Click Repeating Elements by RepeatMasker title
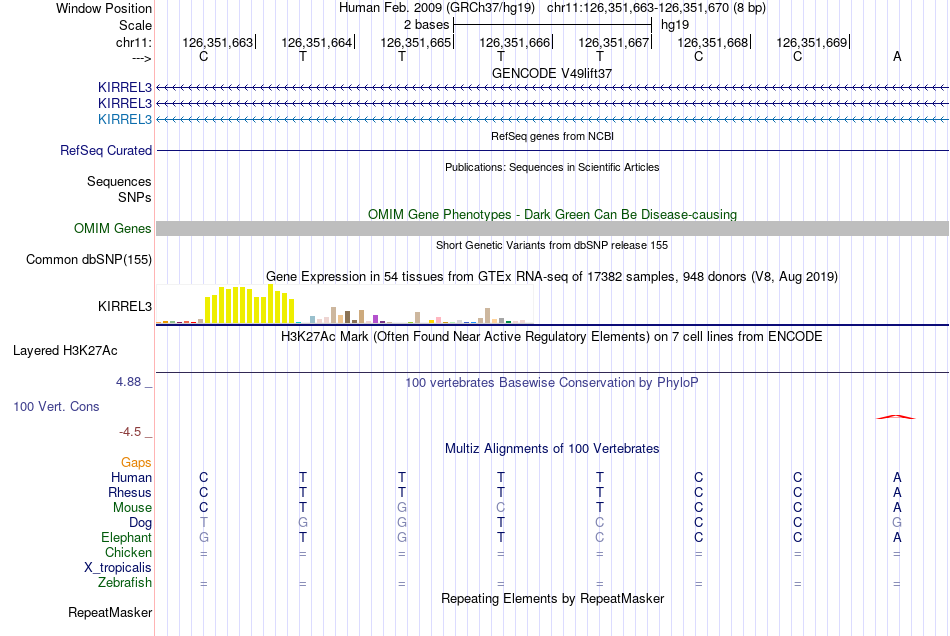950x636 pixels. click(x=552, y=598)
